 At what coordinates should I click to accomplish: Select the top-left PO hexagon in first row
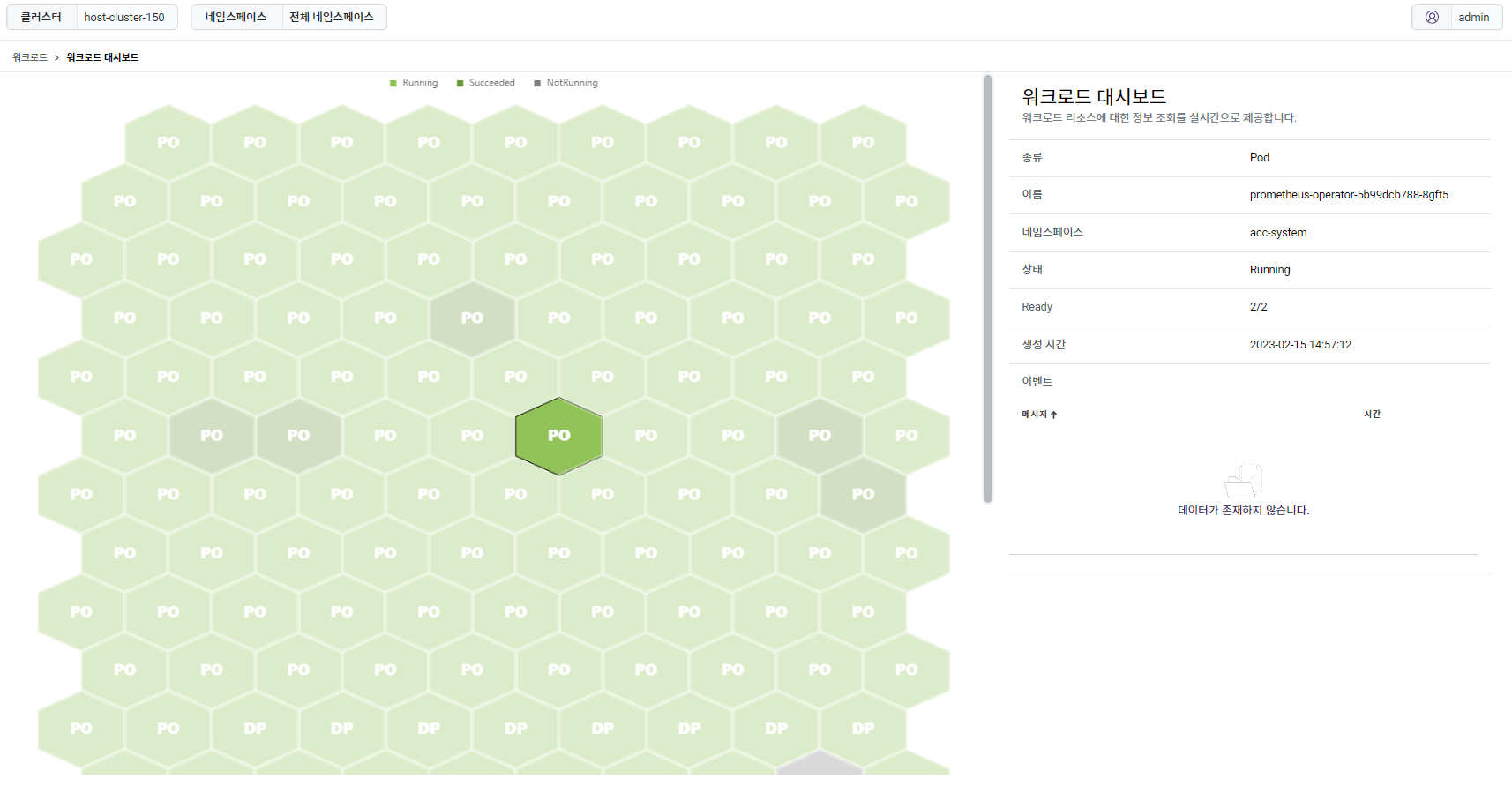tap(168, 142)
